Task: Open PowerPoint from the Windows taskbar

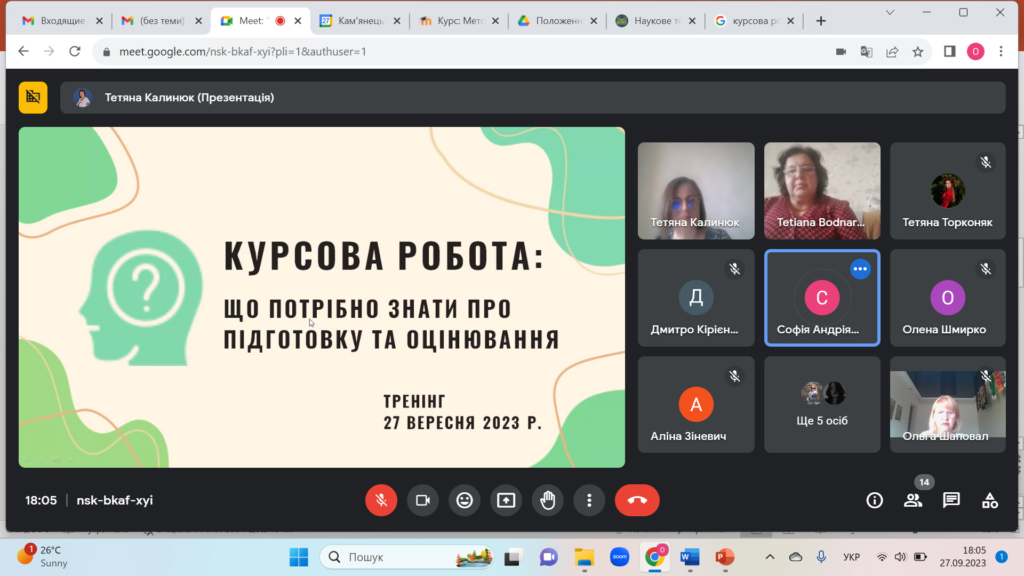Action: tap(725, 556)
